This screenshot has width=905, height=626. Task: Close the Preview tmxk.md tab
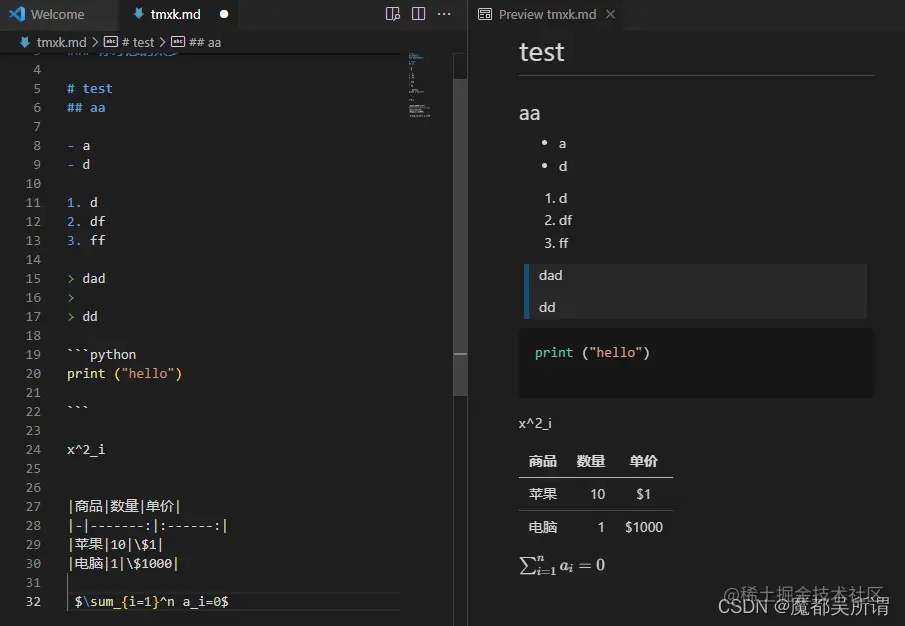coord(610,14)
